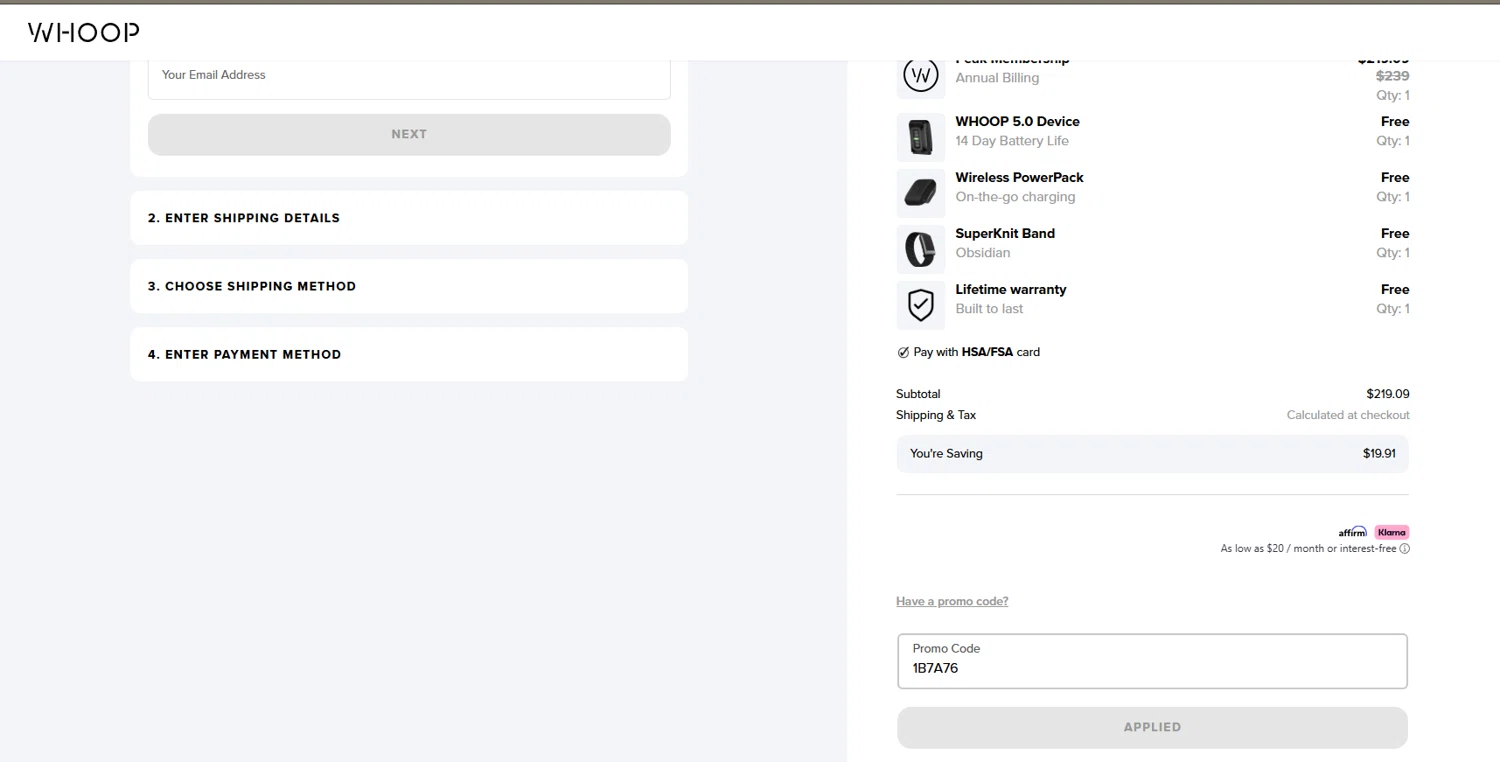
Task: Click the 'Calculated at checkout' text
Action: (x=1348, y=415)
